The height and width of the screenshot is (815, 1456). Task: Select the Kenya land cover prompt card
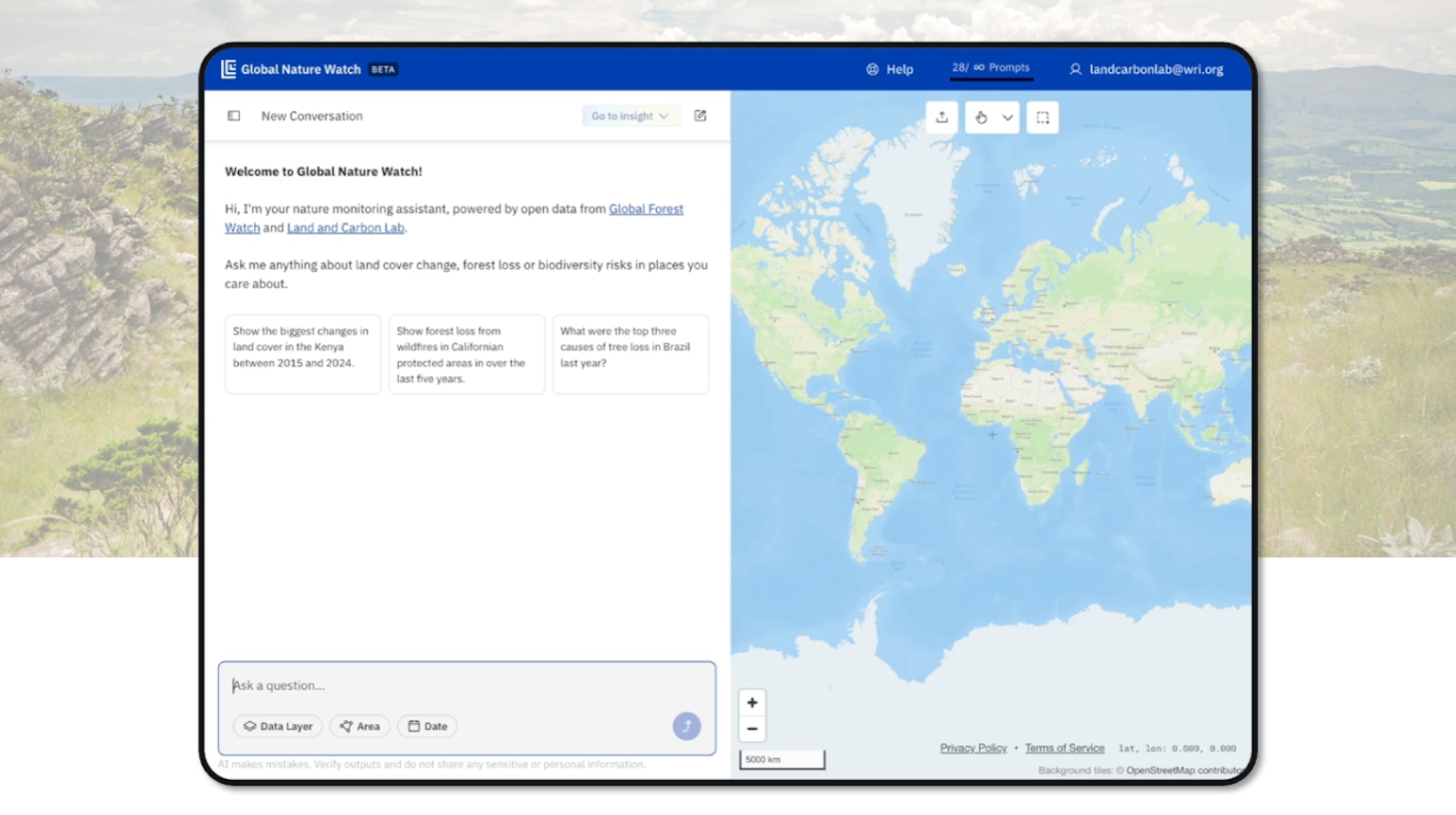pyautogui.click(x=302, y=353)
